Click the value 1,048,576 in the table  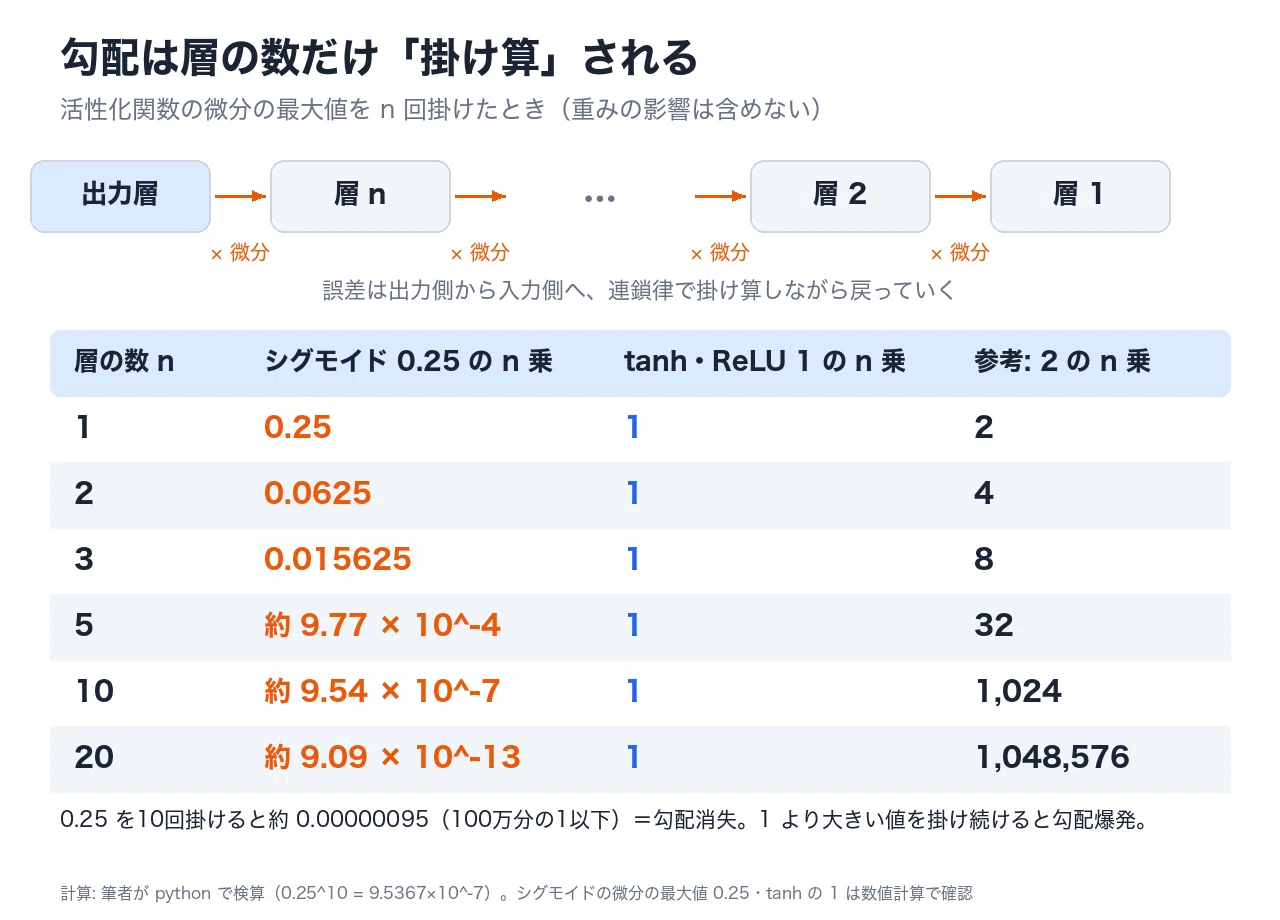coord(1052,757)
